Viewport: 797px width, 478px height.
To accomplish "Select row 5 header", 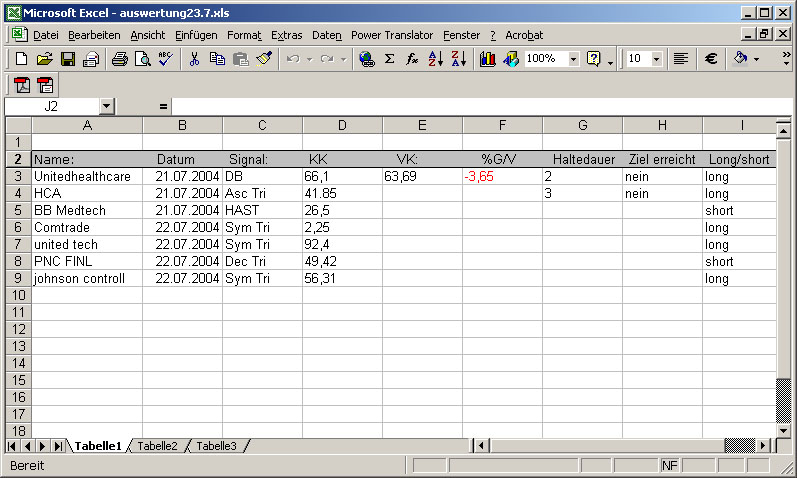I will [x=18, y=210].
